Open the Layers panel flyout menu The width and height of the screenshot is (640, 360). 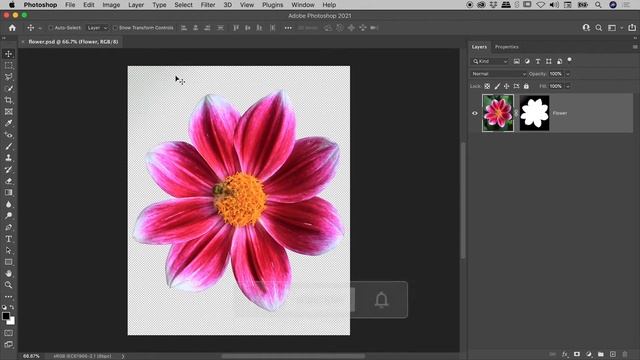[x=635, y=47]
